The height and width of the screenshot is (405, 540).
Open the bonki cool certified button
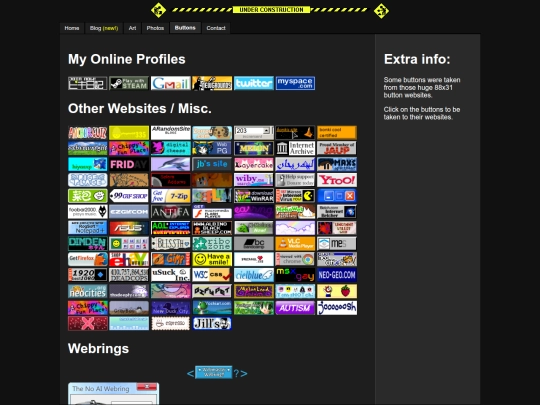pyautogui.click(x=337, y=133)
